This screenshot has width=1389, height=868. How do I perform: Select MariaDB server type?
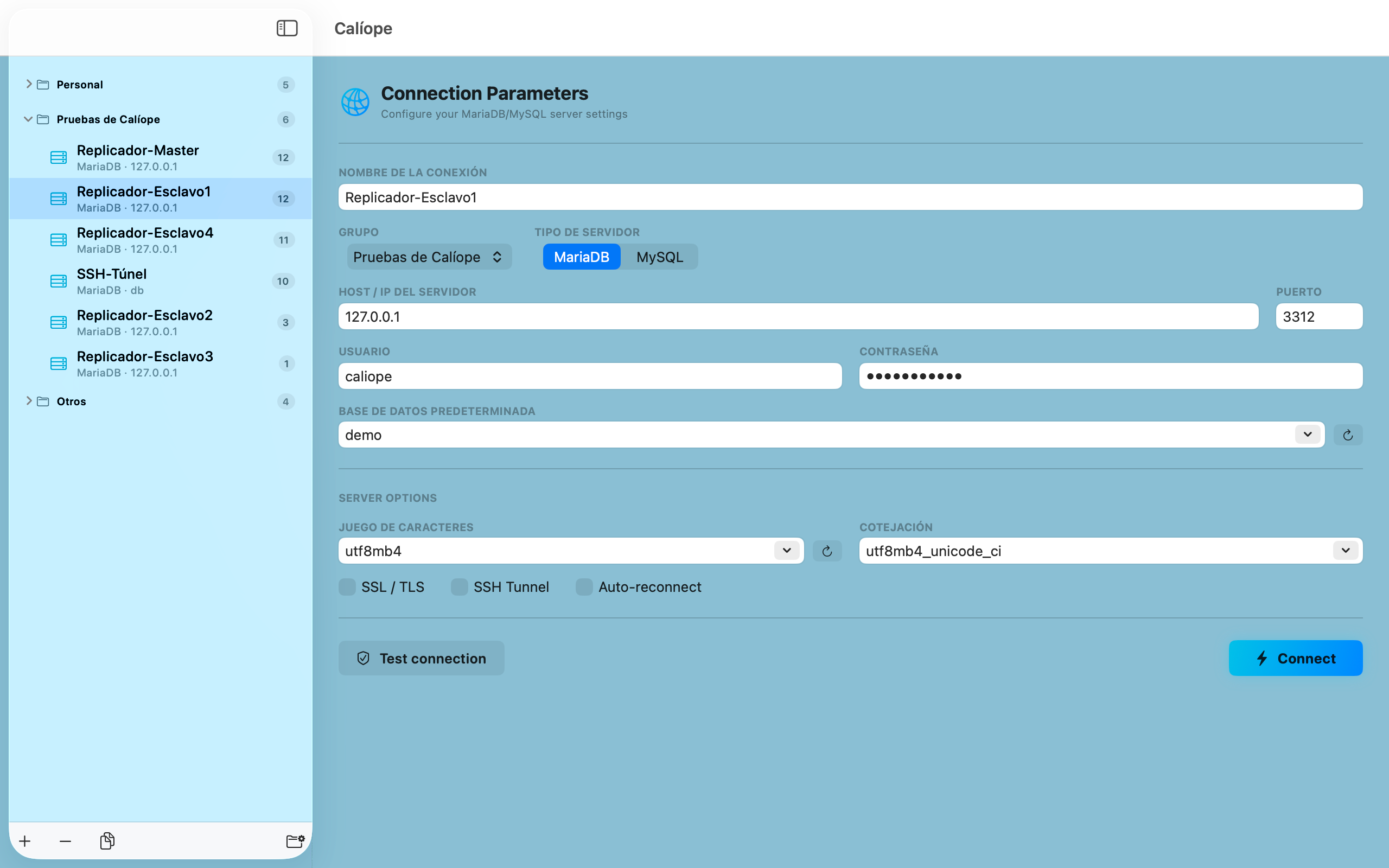[582, 257]
